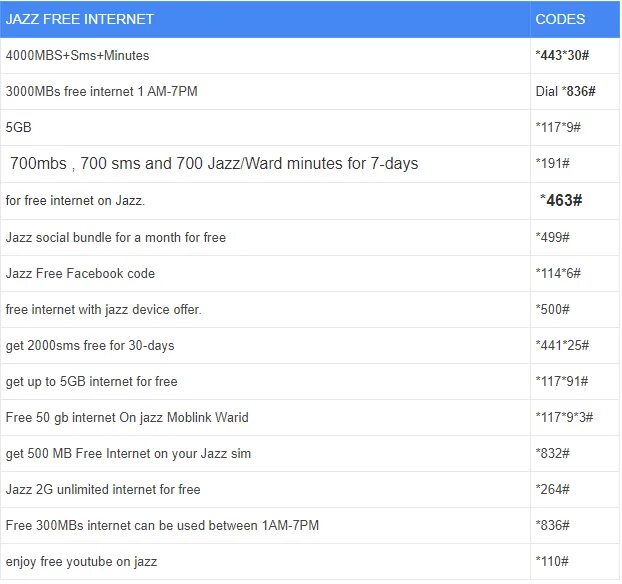Select get 500 MB Free Internet text
Viewport: 622px width, 584px height.
pos(128,454)
